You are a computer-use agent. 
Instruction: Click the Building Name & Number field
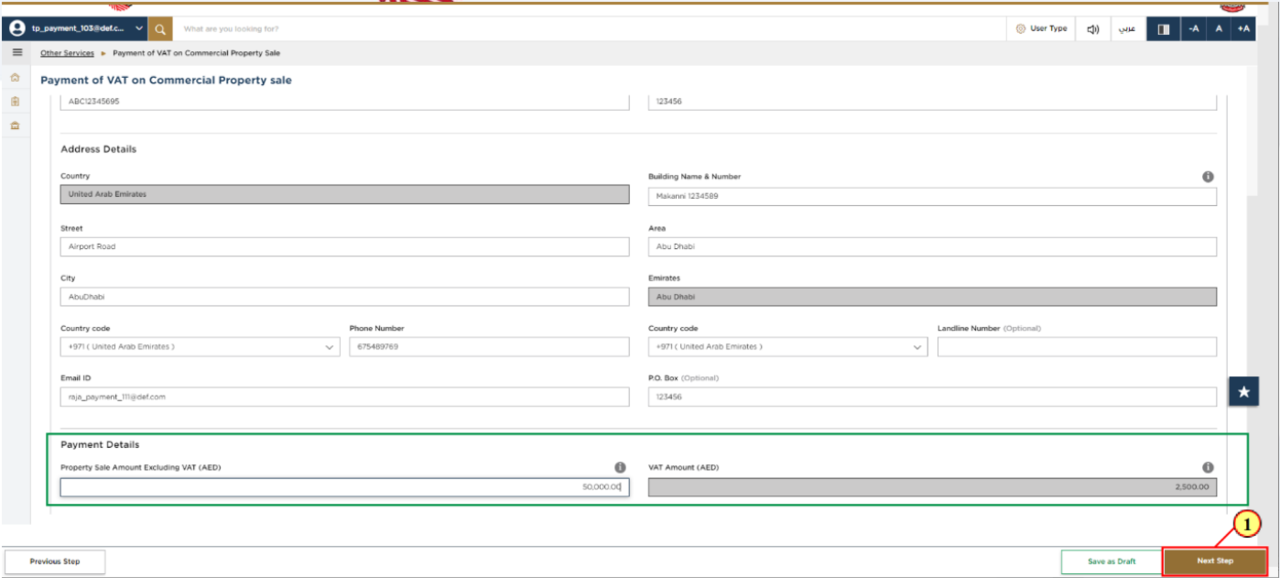click(x=932, y=196)
